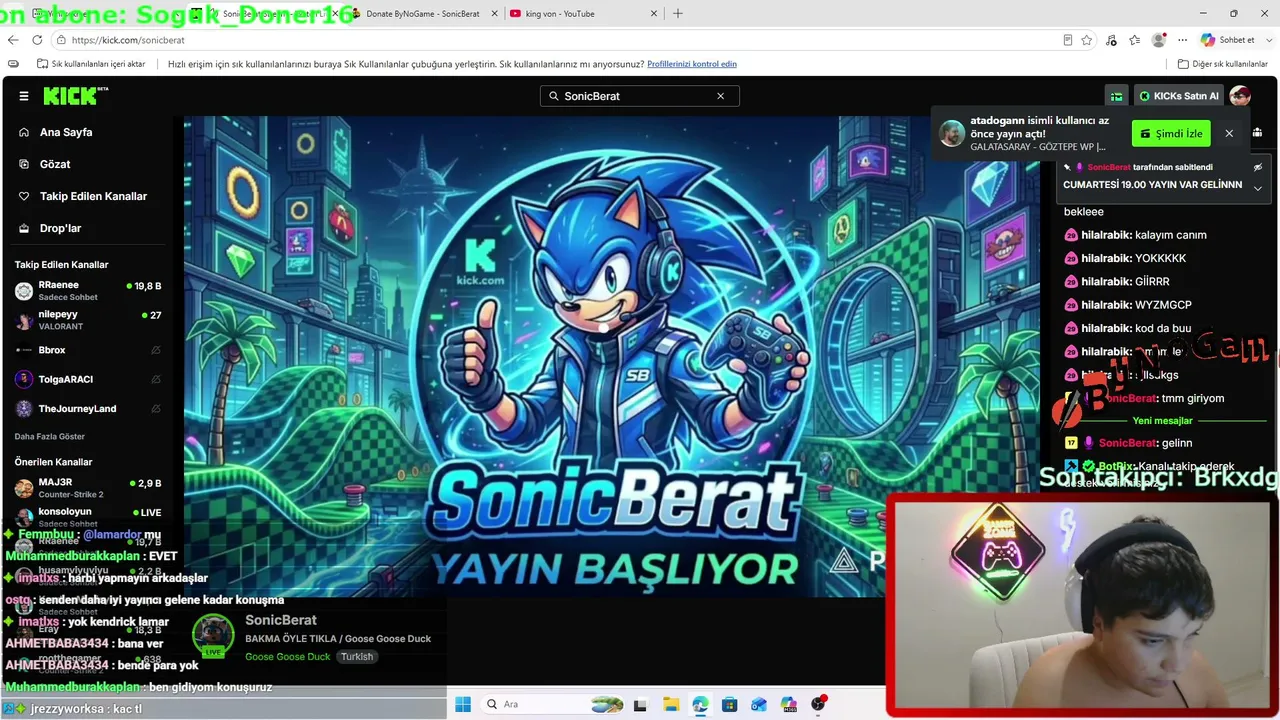Open RRaenee followed channel
Image resolution: width=1280 pixels, height=720 pixels.
coord(88,291)
